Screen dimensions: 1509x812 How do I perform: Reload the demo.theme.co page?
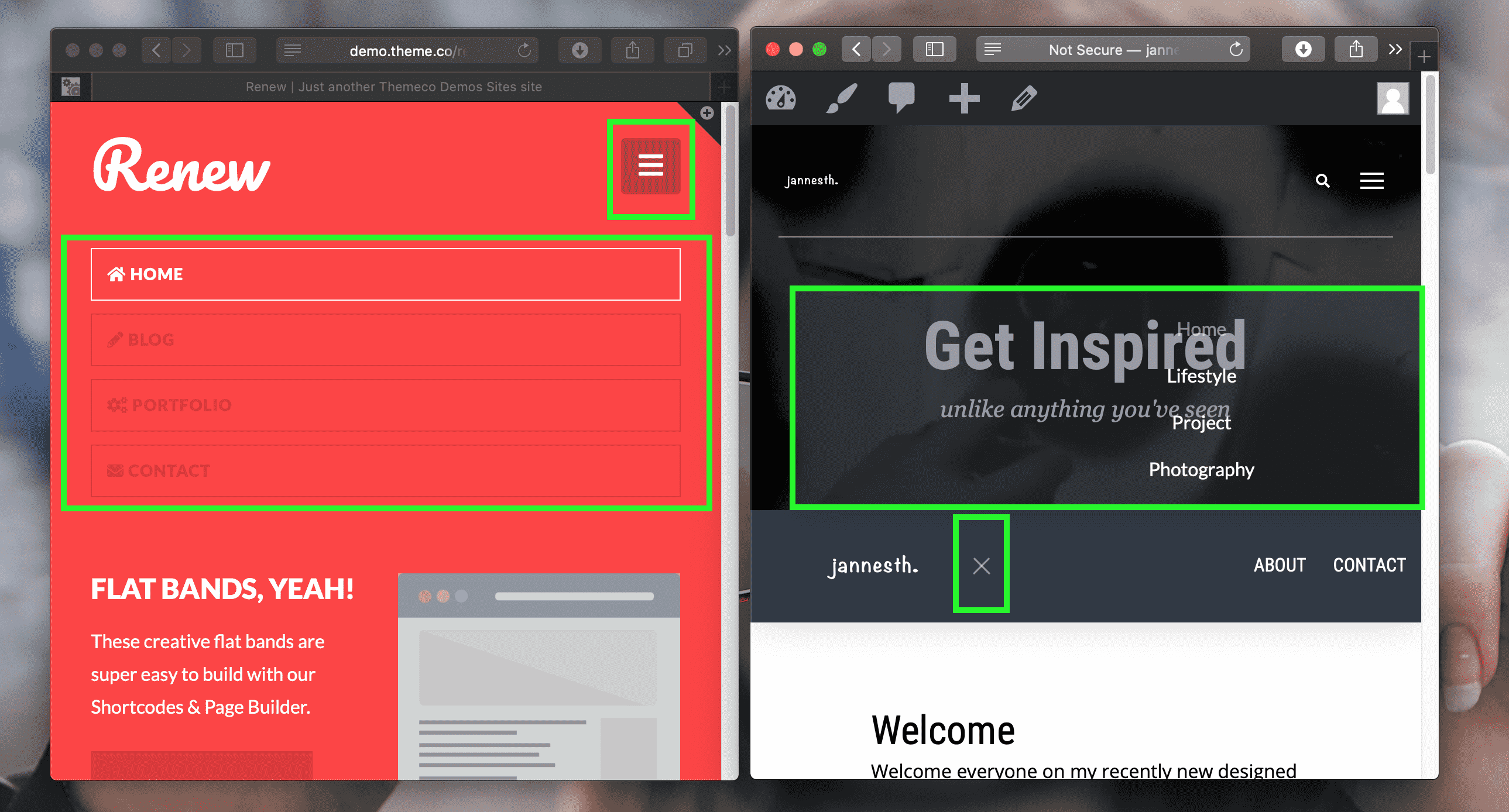pos(524,50)
